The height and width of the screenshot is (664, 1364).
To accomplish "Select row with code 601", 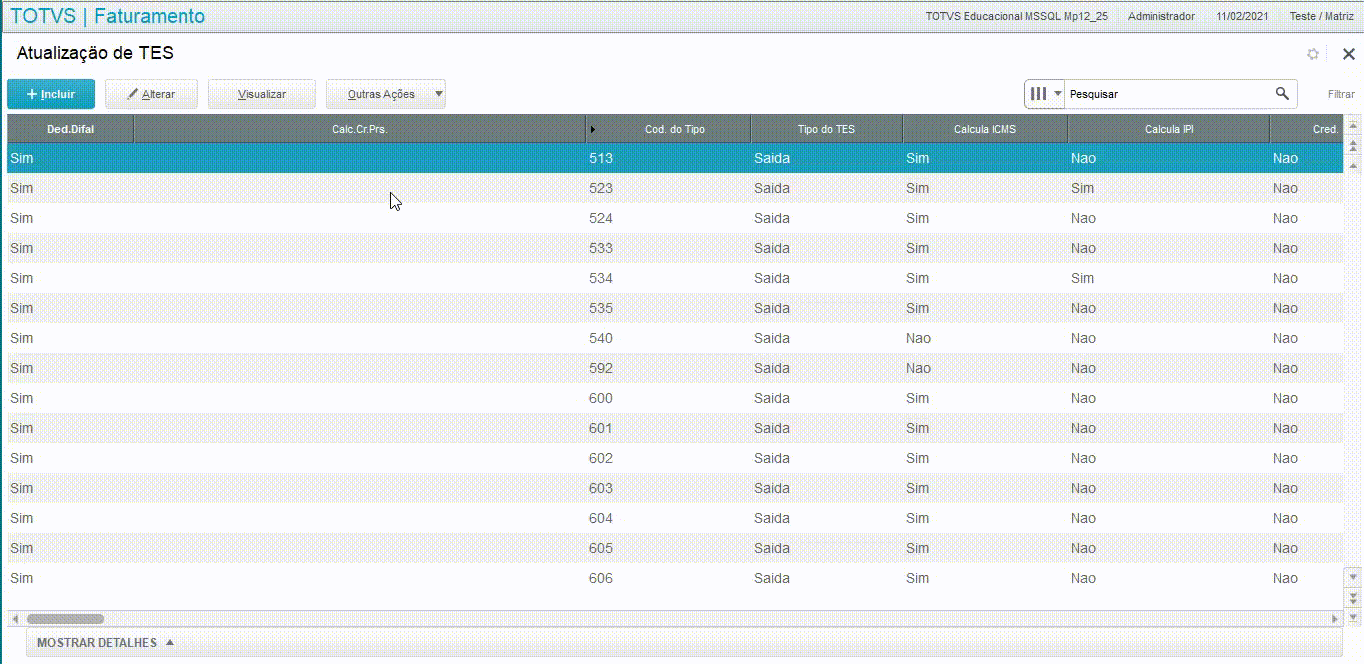I will tap(675, 428).
